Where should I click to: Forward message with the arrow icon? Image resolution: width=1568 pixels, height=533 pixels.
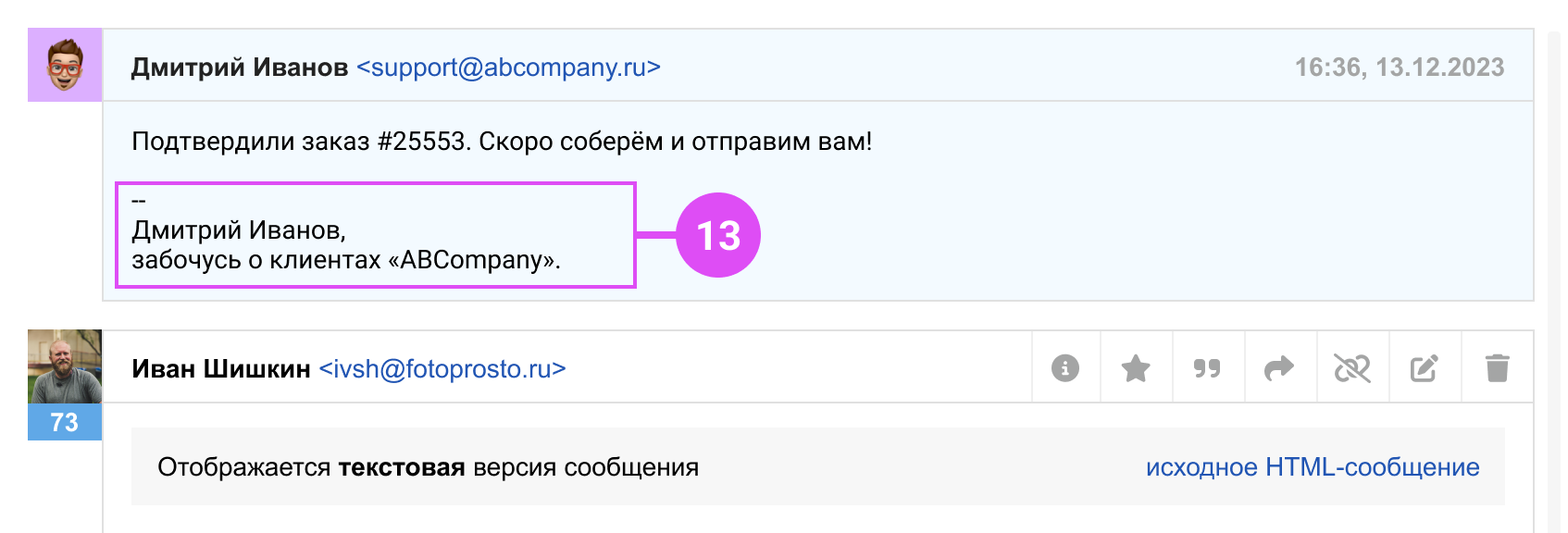coord(1279,368)
